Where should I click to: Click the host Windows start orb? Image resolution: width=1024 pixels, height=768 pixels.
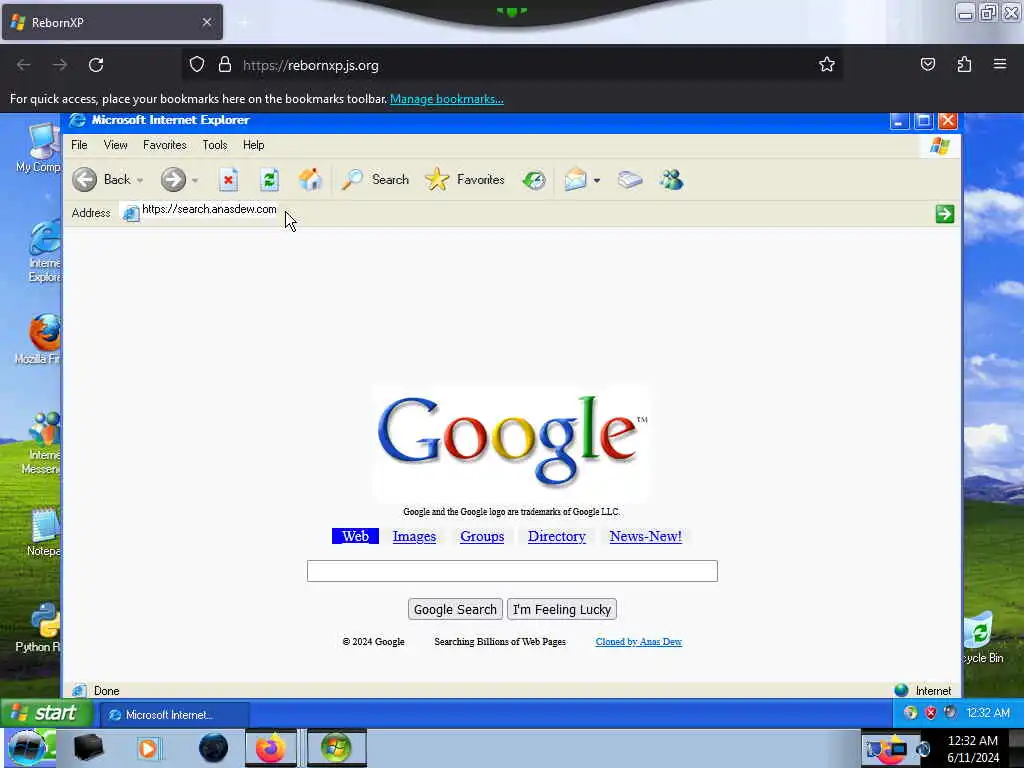tap(27, 748)
